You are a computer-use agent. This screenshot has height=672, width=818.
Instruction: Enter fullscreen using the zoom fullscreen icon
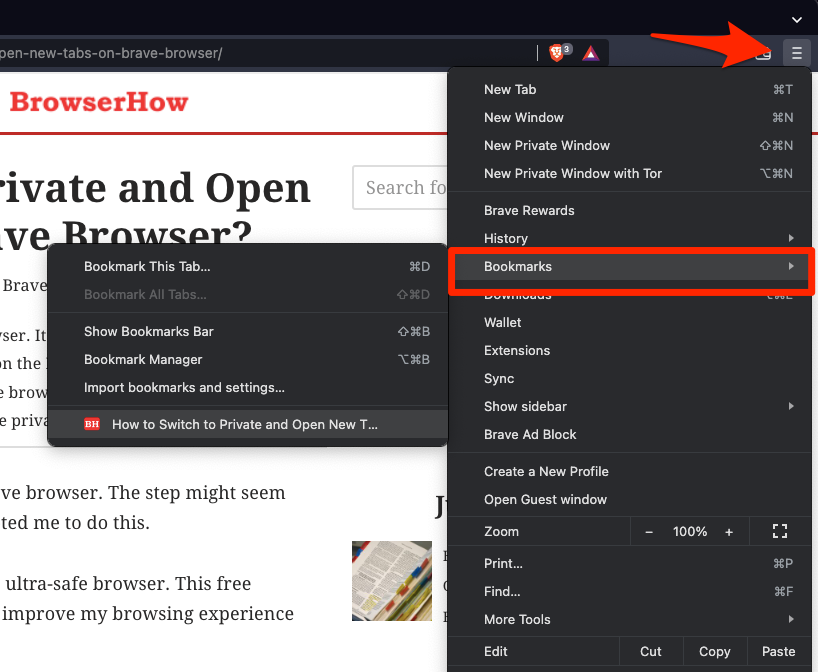(x=781, y=531)
